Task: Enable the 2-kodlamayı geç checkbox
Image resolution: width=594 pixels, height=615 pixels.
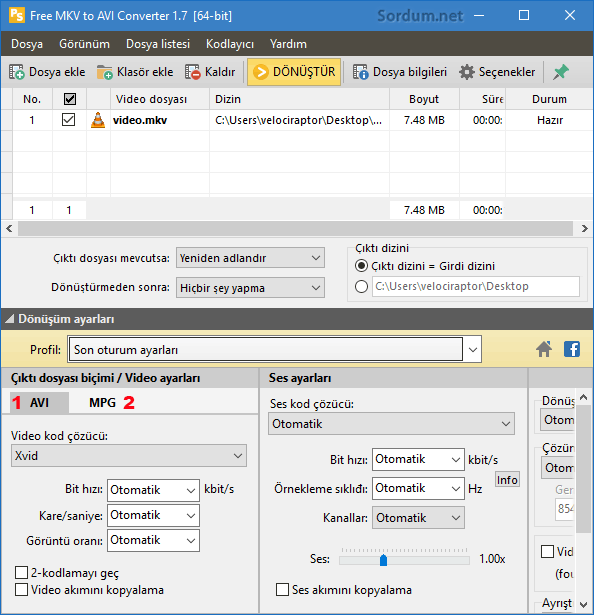Action: tap(22, 573)
